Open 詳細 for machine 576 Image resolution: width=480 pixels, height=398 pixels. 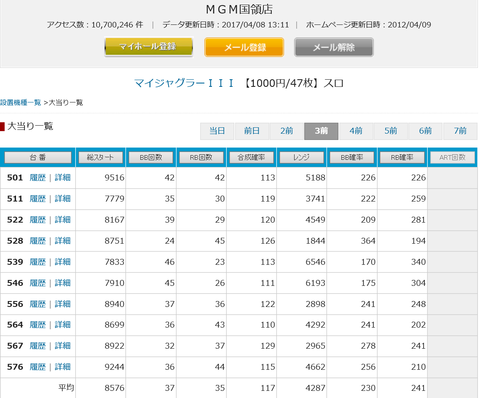[63, 367]
